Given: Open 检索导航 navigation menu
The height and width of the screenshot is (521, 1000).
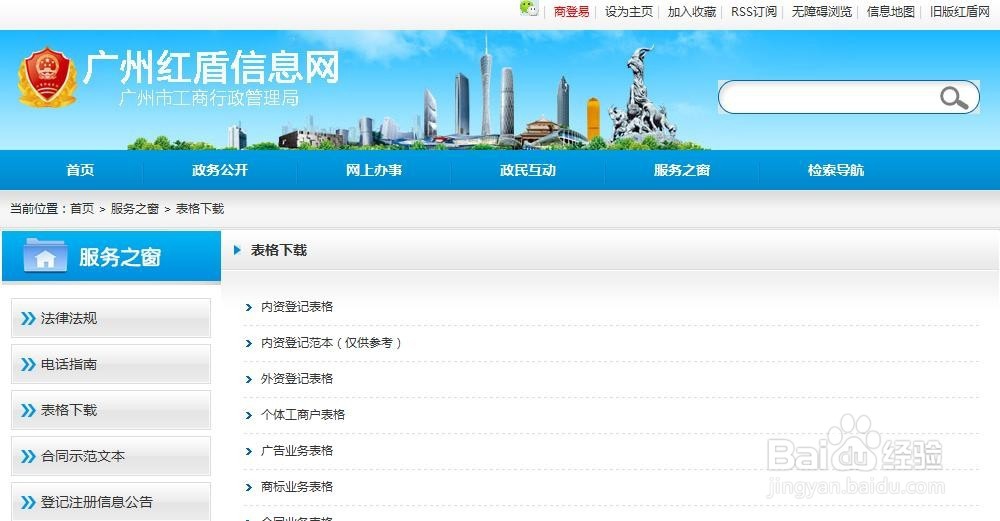Looking at the screenshot, I should (835, 170).
